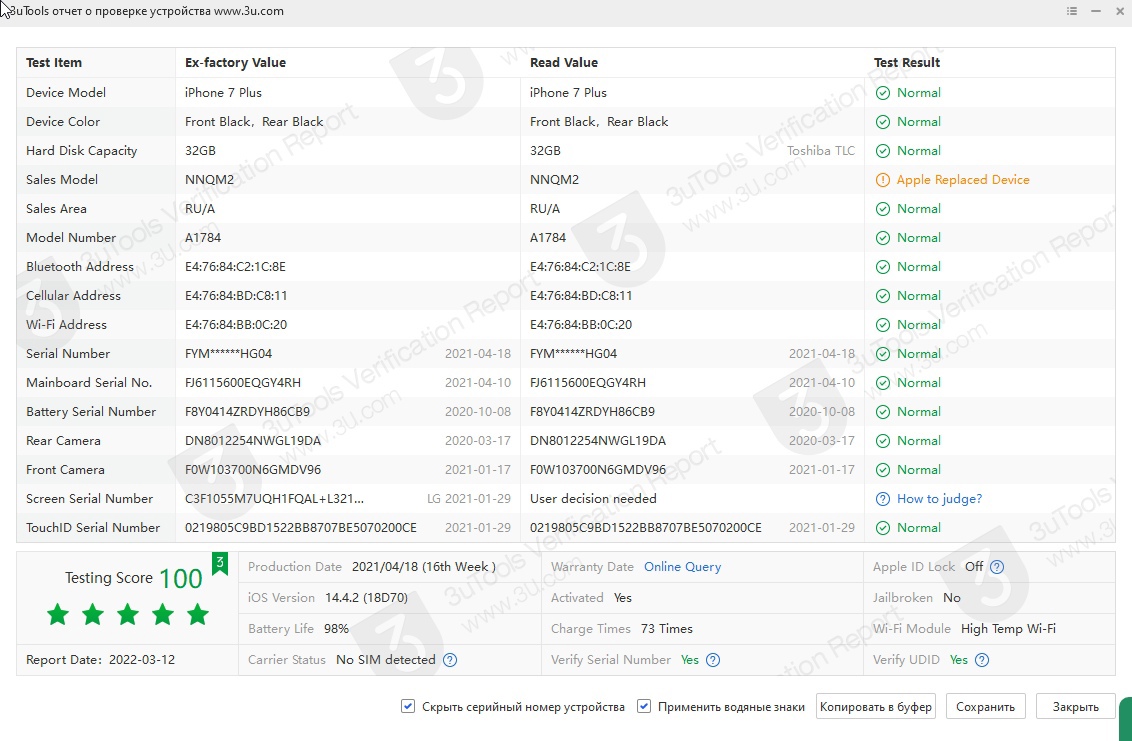Click the Front Camera check icon
1132x741 pixels.
coord(882,470)
